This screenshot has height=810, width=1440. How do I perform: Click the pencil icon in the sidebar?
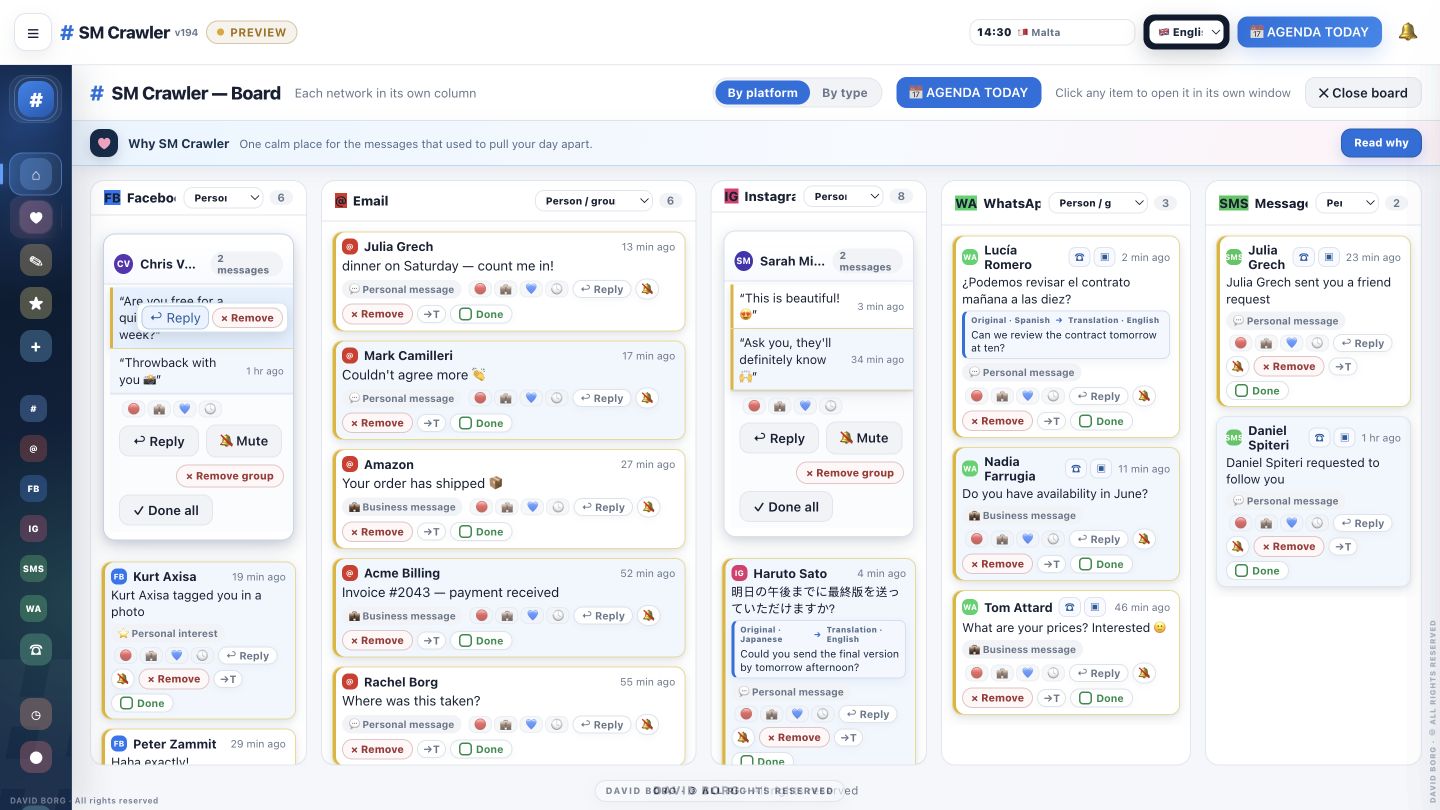click(x=36, y=260)
